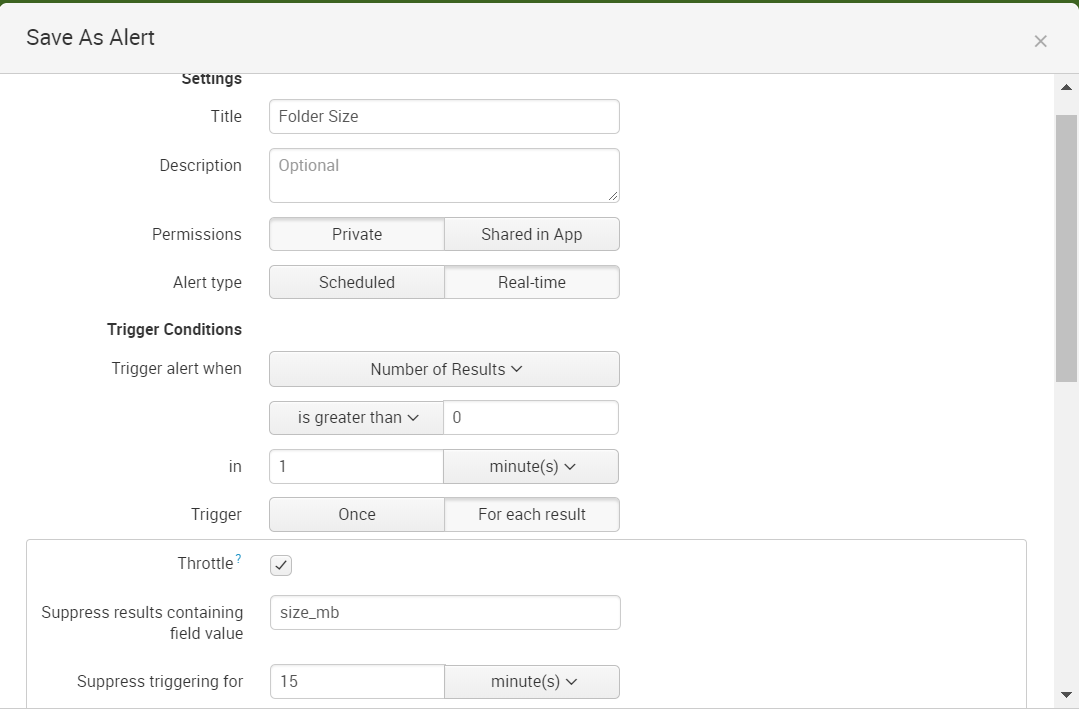Edit the Title field containing 'Folder Size'

pyautogui.click(x=444, y=116)
